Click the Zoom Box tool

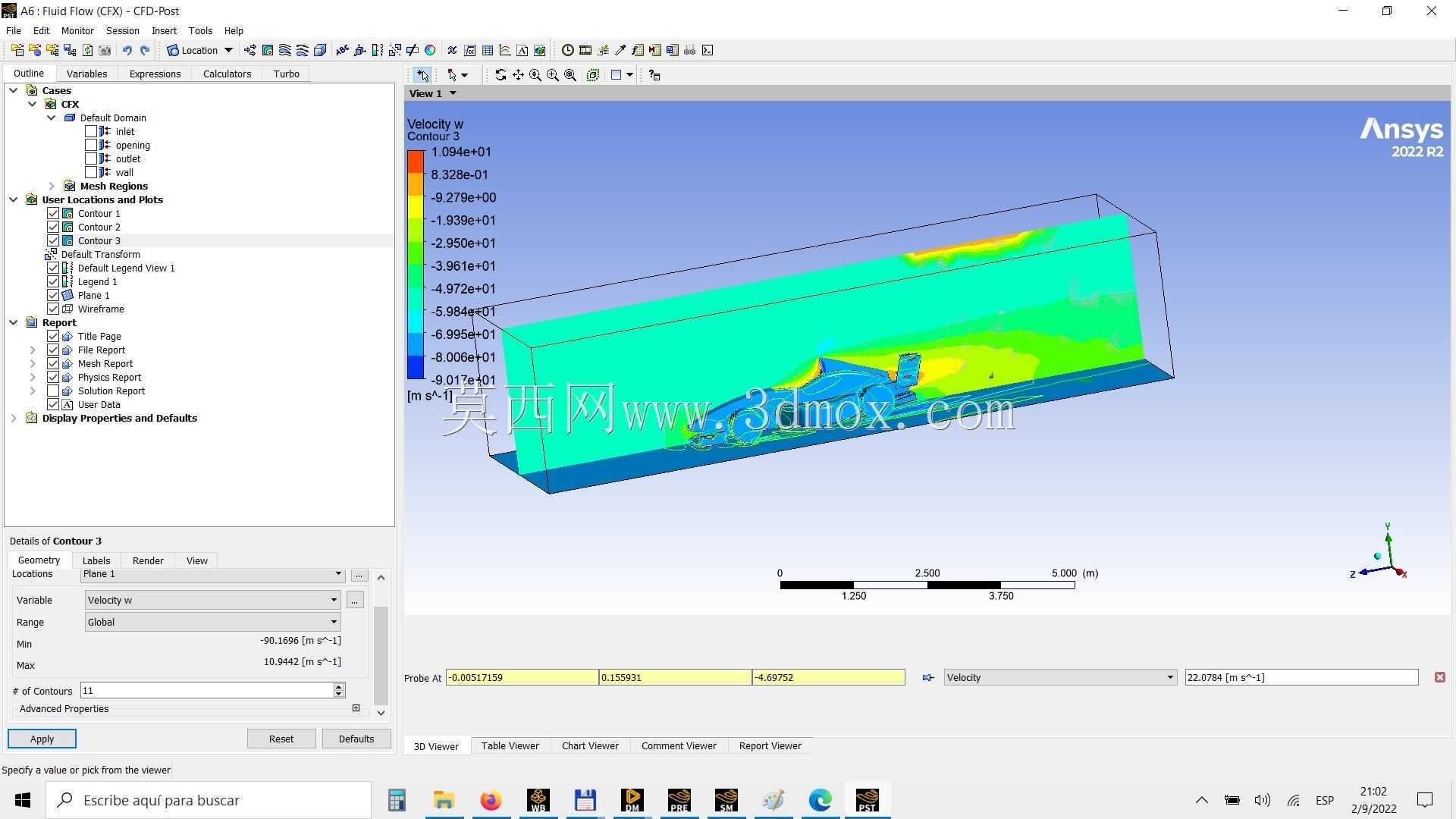[x=553, y=75]
